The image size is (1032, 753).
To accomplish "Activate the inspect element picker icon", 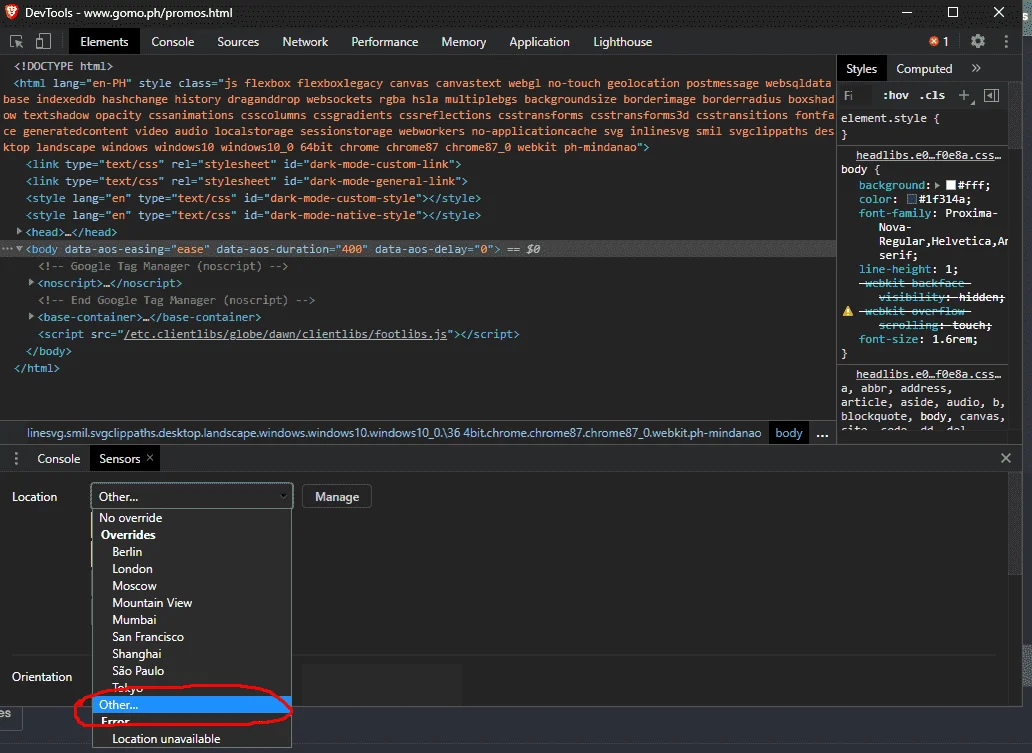I will [x=16, y=41].
